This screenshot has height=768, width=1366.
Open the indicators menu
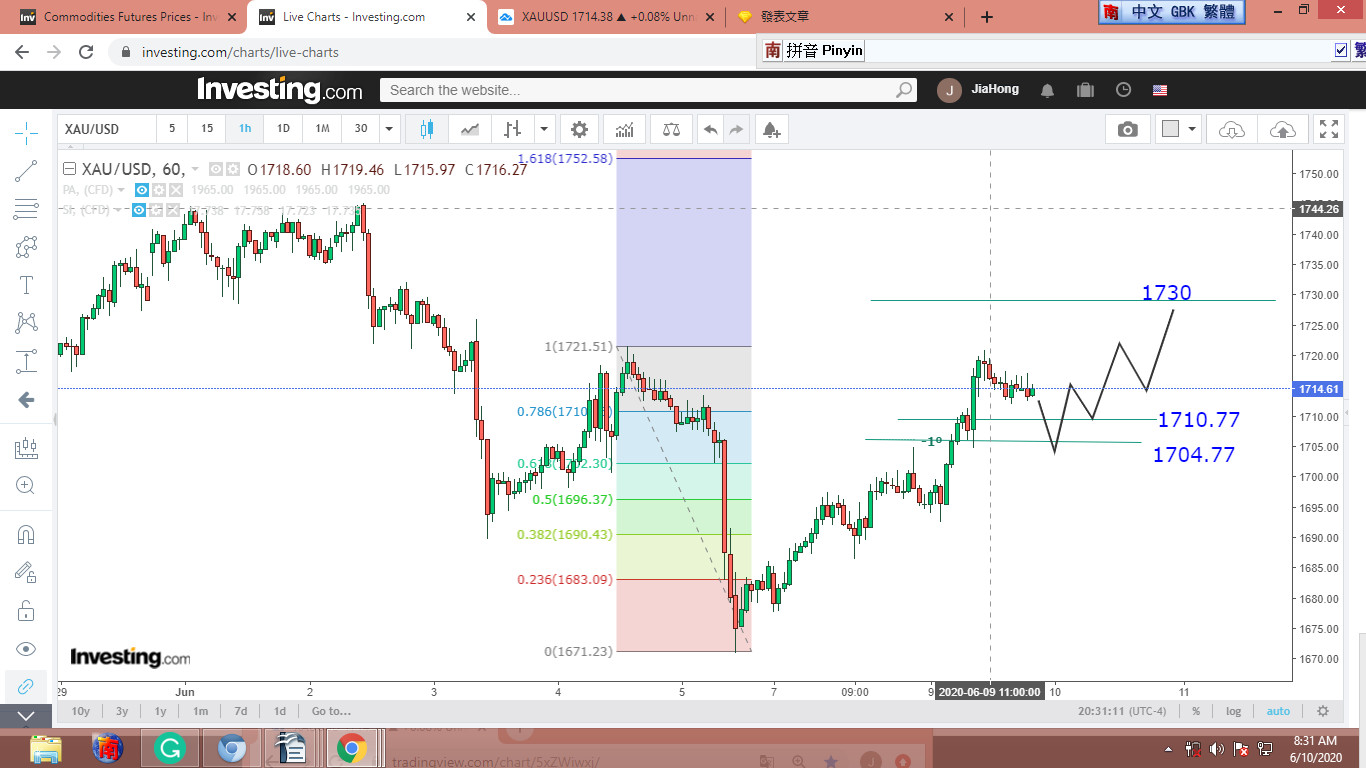(x=625, y=129)
